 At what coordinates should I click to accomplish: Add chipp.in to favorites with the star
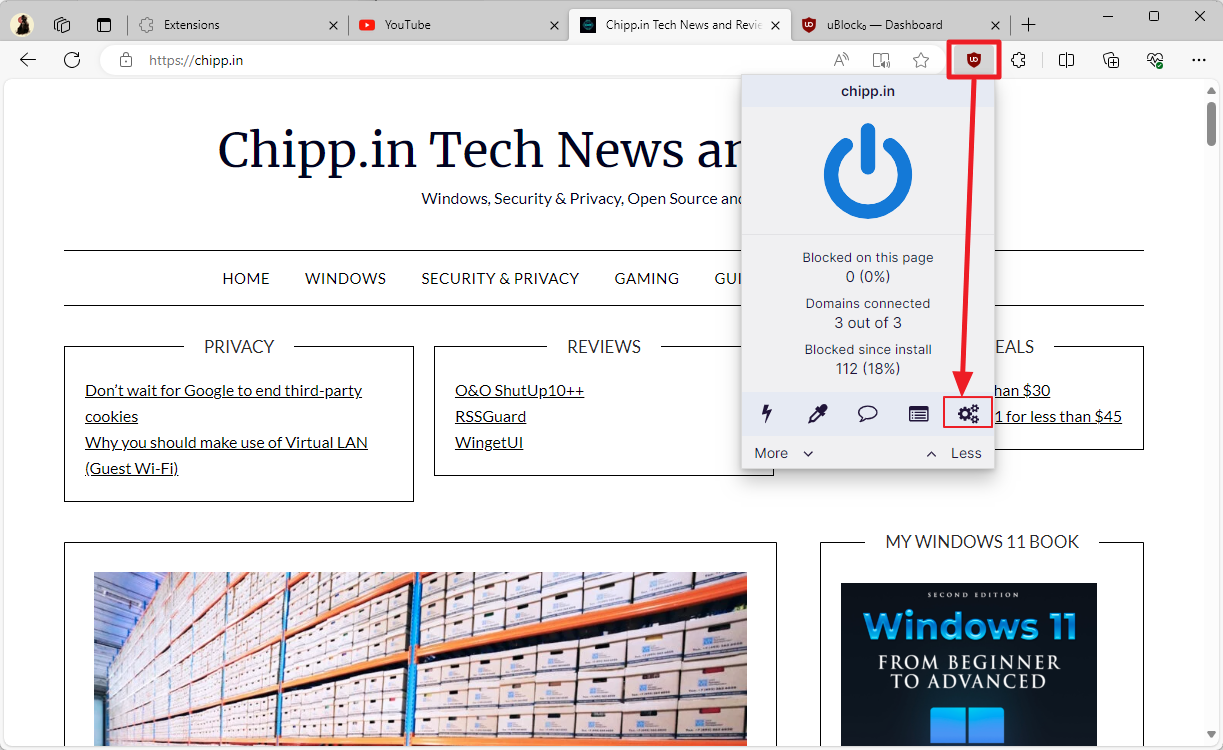(921, 60)
